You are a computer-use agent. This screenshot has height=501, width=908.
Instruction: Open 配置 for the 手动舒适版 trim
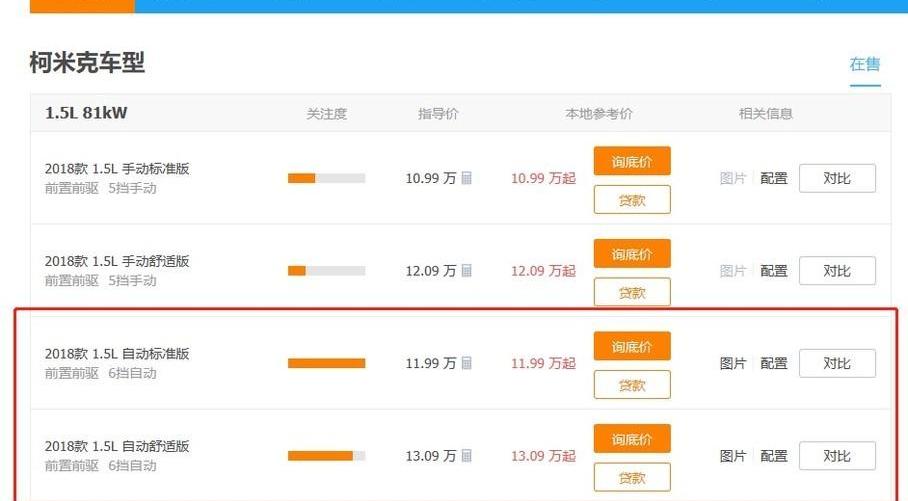click(774, 271)
